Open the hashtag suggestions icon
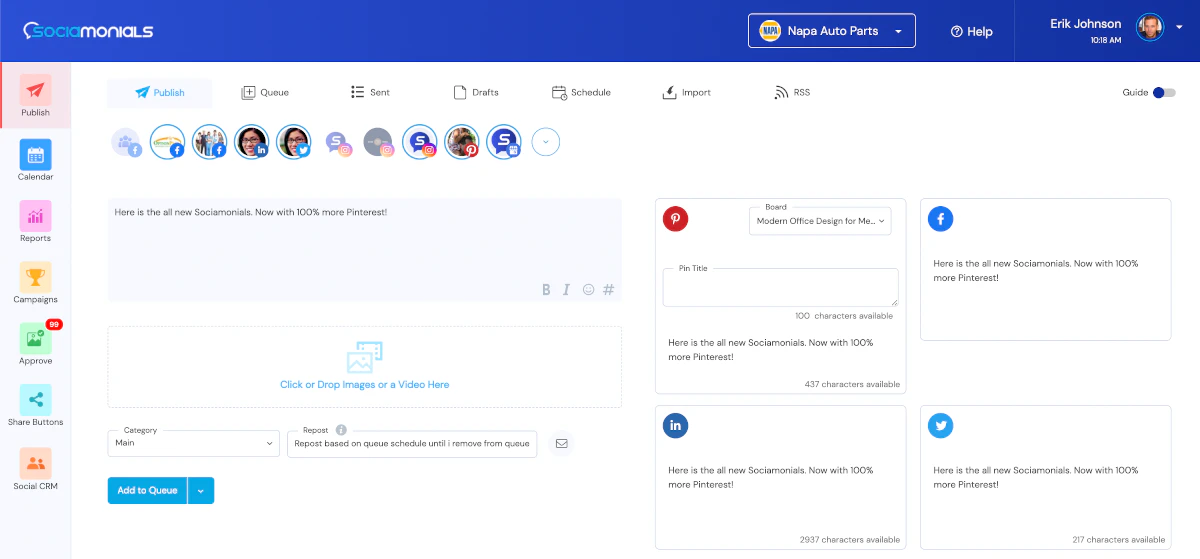 pyautogui.click(x=608, y=289)
